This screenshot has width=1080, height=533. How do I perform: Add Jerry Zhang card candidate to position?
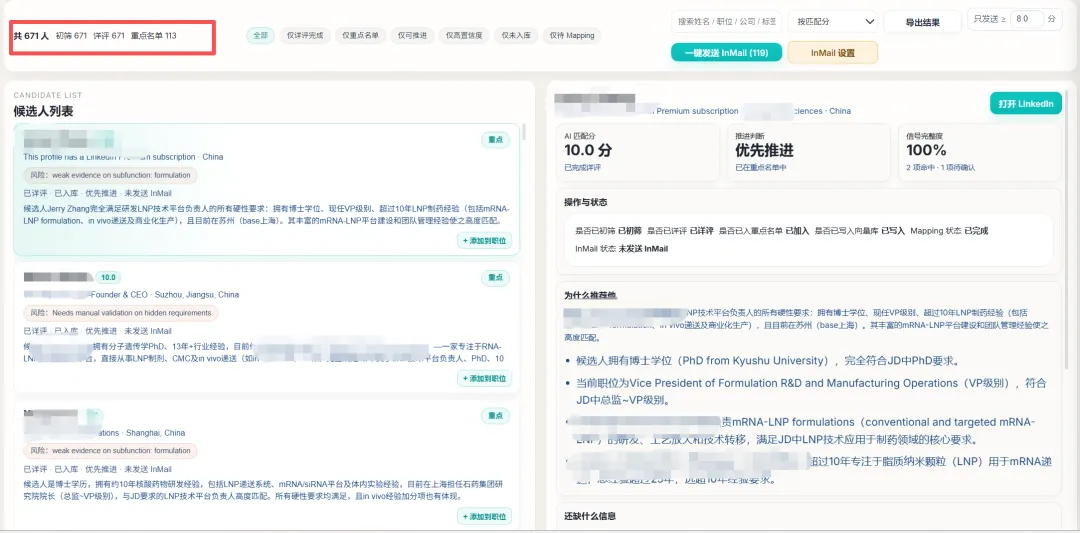(x=484, y=241)
